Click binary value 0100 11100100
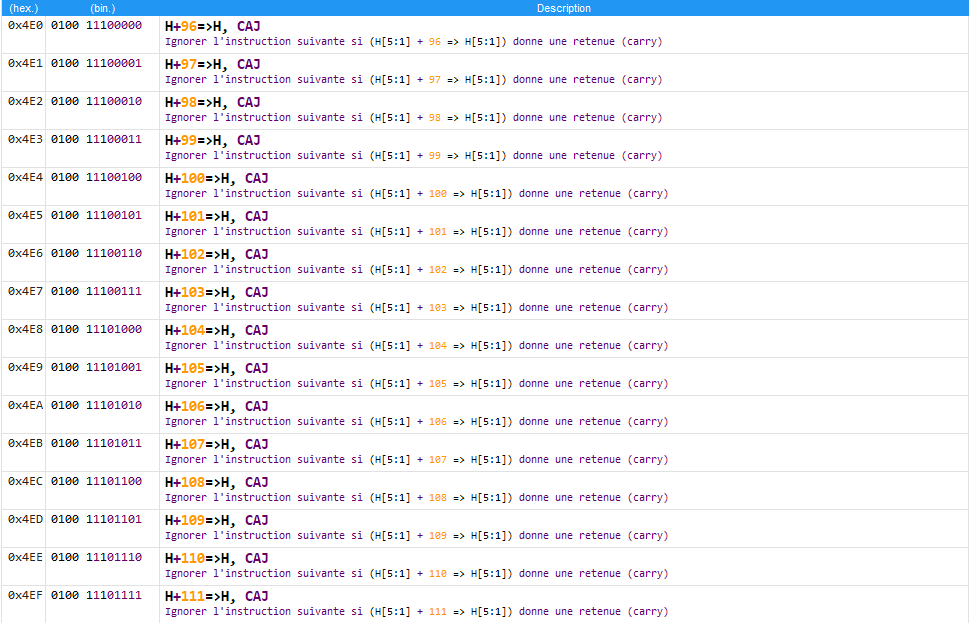 point(96,177)
